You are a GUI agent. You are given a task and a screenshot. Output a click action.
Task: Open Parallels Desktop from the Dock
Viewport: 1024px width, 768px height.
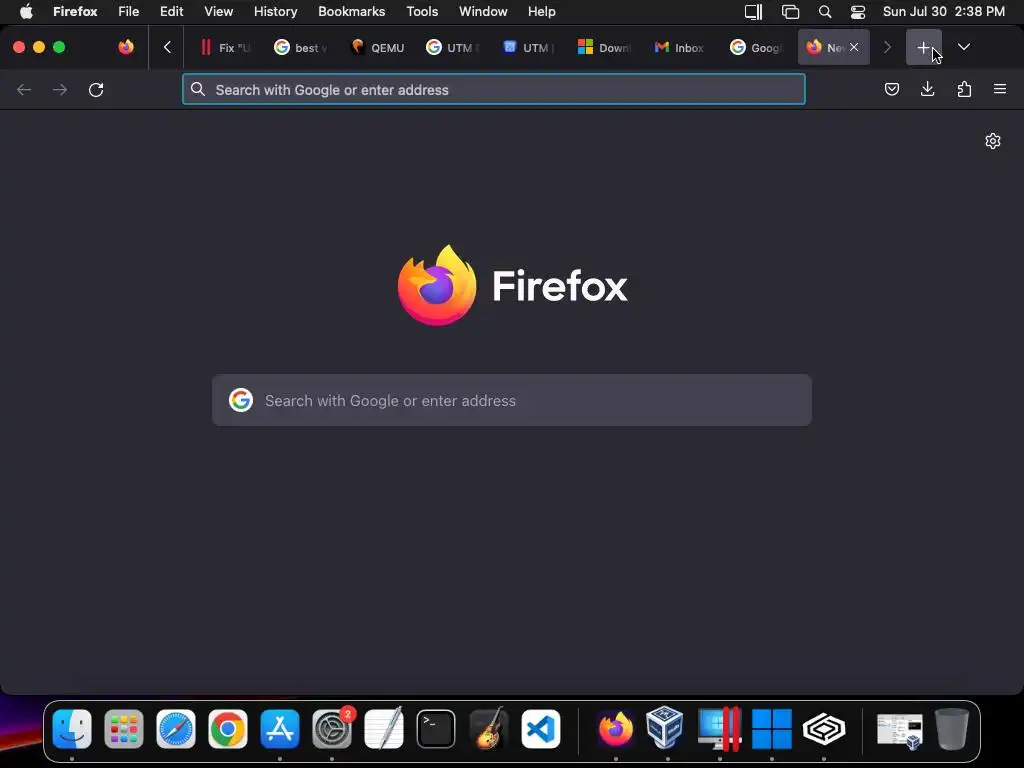719,729
